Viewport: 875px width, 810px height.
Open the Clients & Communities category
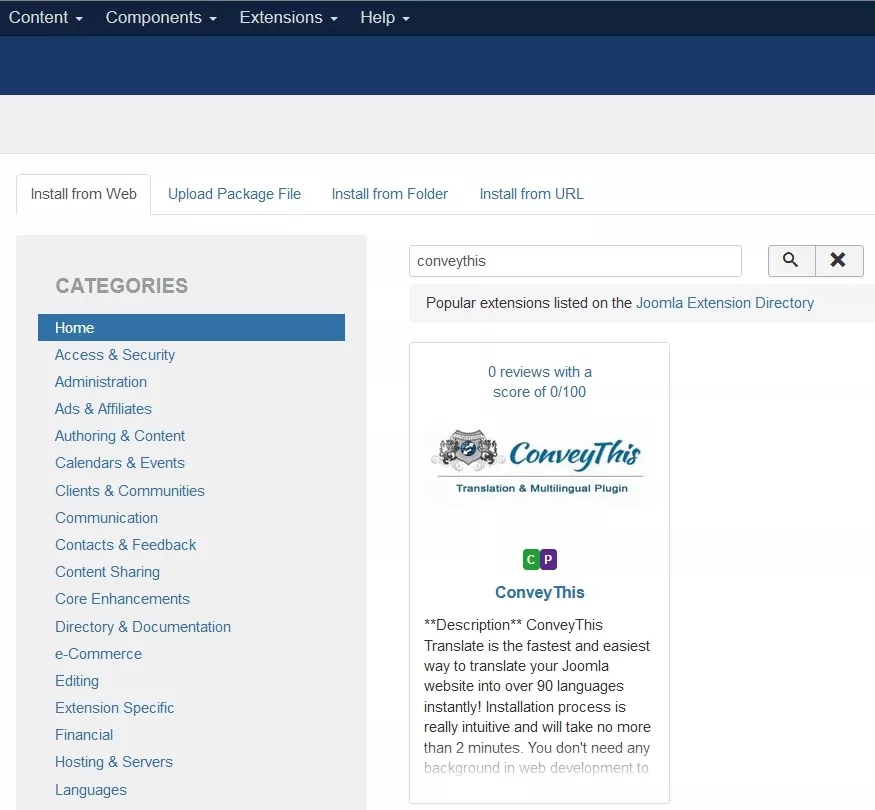coord(129,491)
